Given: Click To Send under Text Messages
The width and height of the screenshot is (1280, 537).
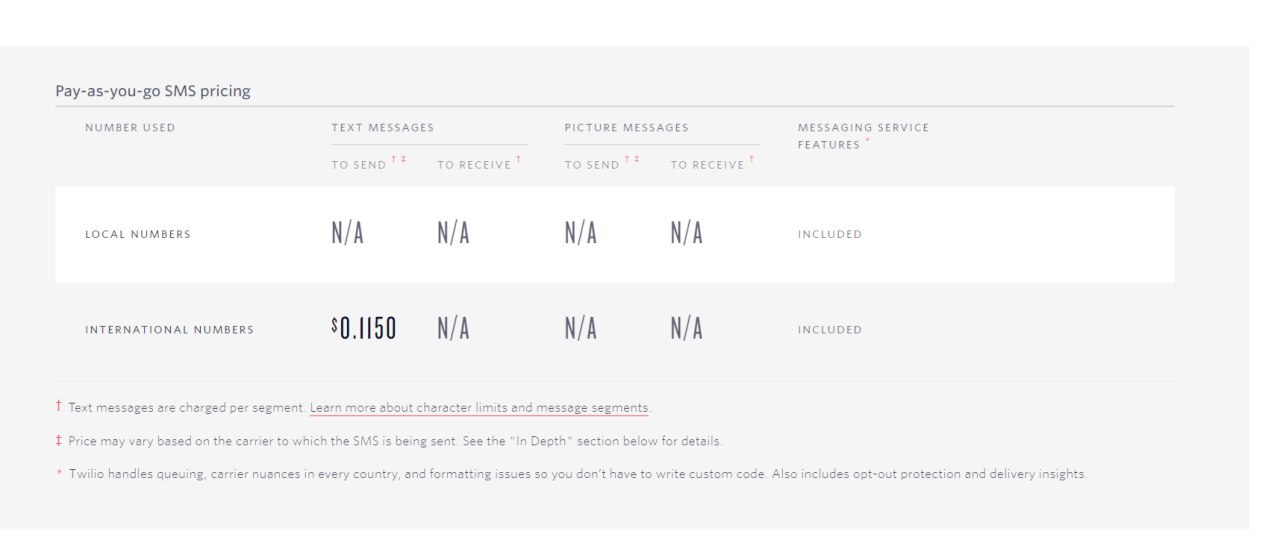Looking at the screenshot, I should 359,165.
